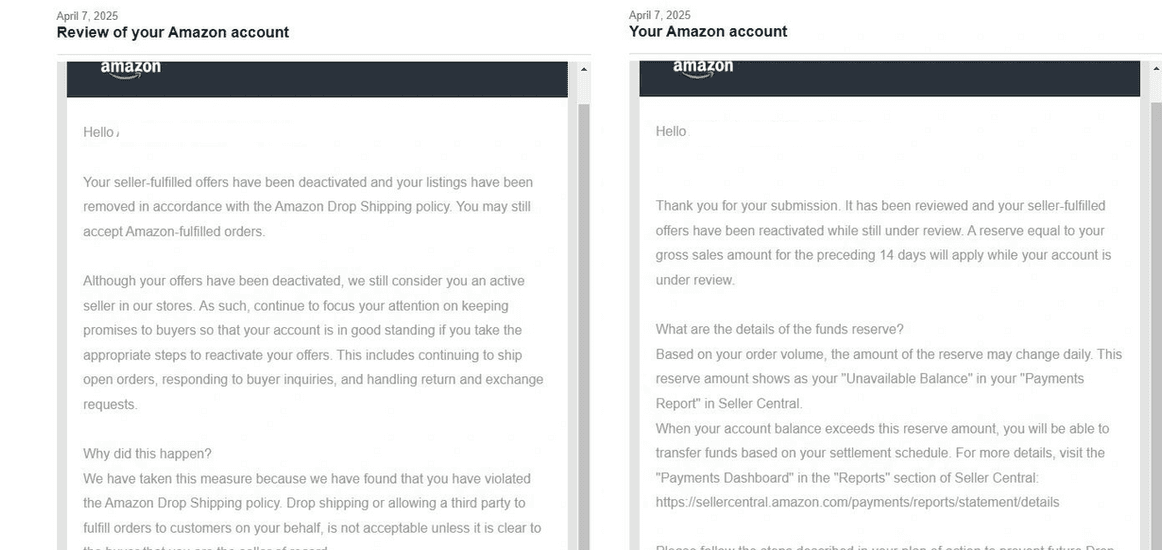The image size is (1162, 550).
Task: Click the "Your seller-fulfilled offers have been deactivated" line
Action: [308, 182]
